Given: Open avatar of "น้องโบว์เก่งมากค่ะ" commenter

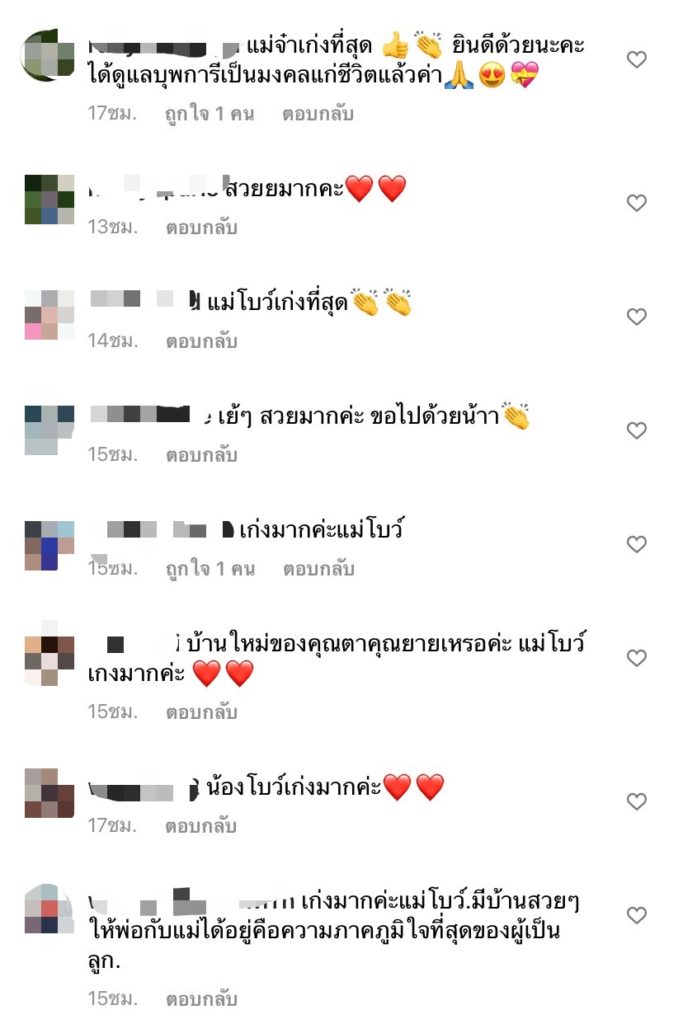Looking at the screenshot, I should (x=49, y=793).
